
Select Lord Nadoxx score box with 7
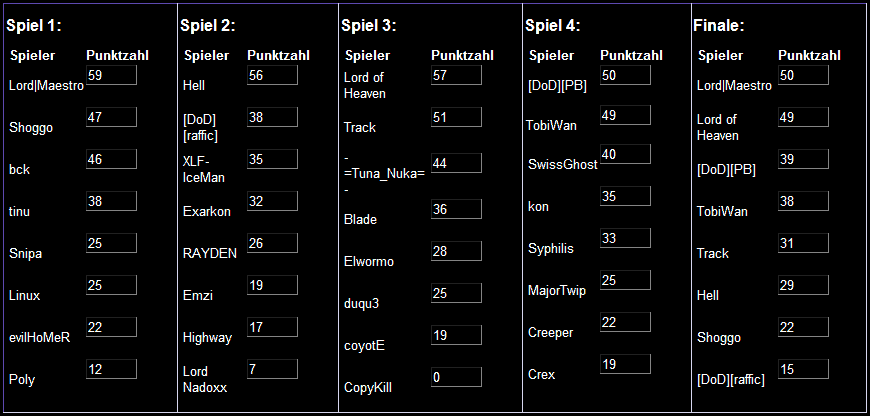click(272, 369)
